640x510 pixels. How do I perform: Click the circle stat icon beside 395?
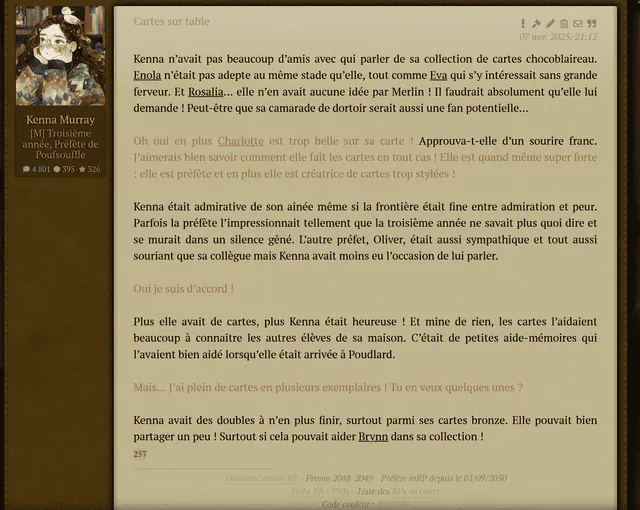coord(57,169)
